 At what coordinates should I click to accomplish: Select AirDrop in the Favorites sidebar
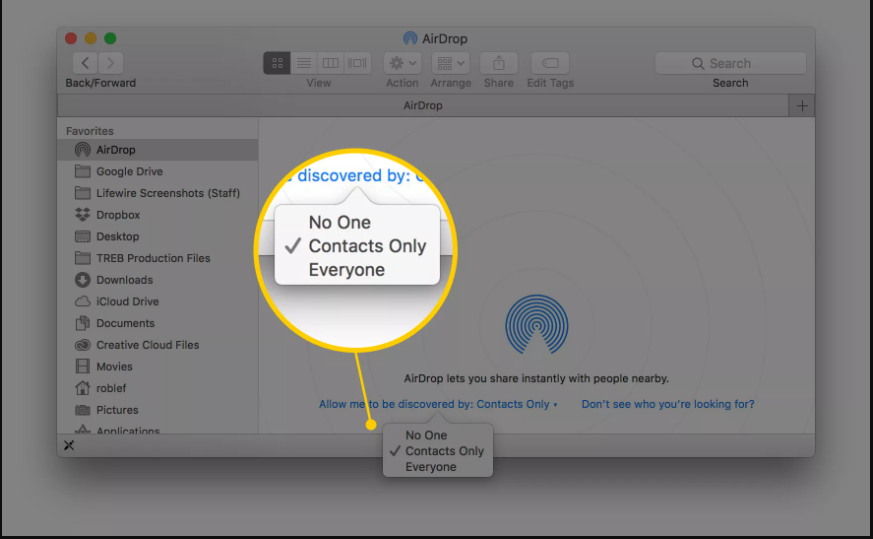158,150
